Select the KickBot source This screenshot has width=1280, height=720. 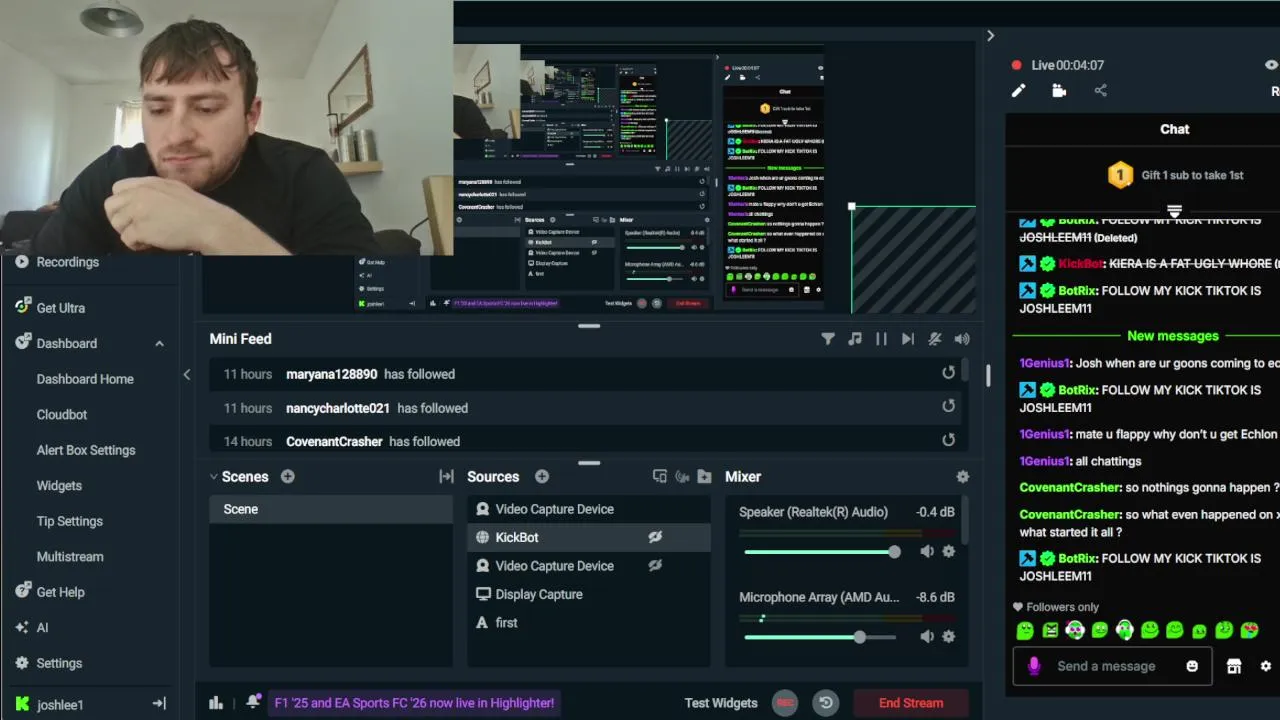pos(589,537)
